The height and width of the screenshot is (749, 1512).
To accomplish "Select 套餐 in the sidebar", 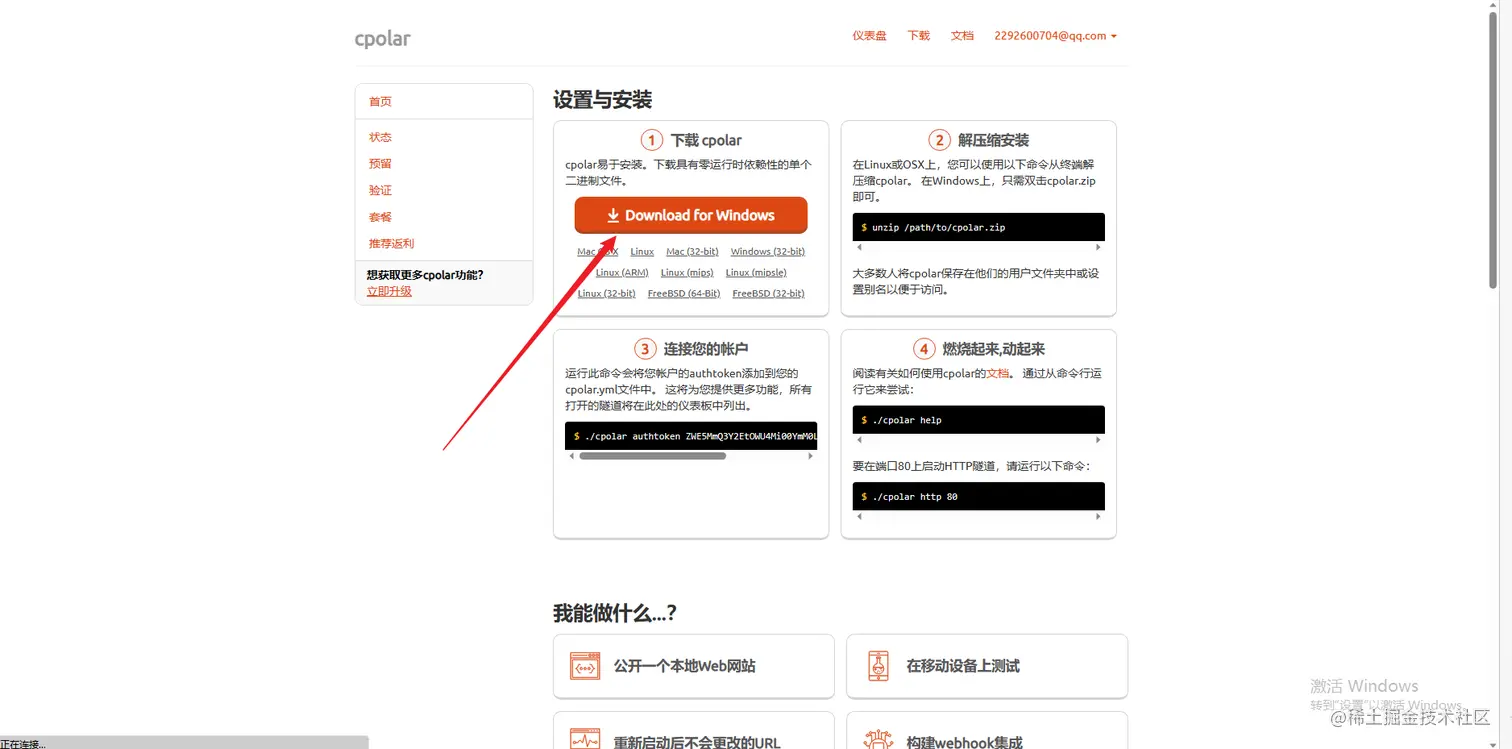I will 380,217.
